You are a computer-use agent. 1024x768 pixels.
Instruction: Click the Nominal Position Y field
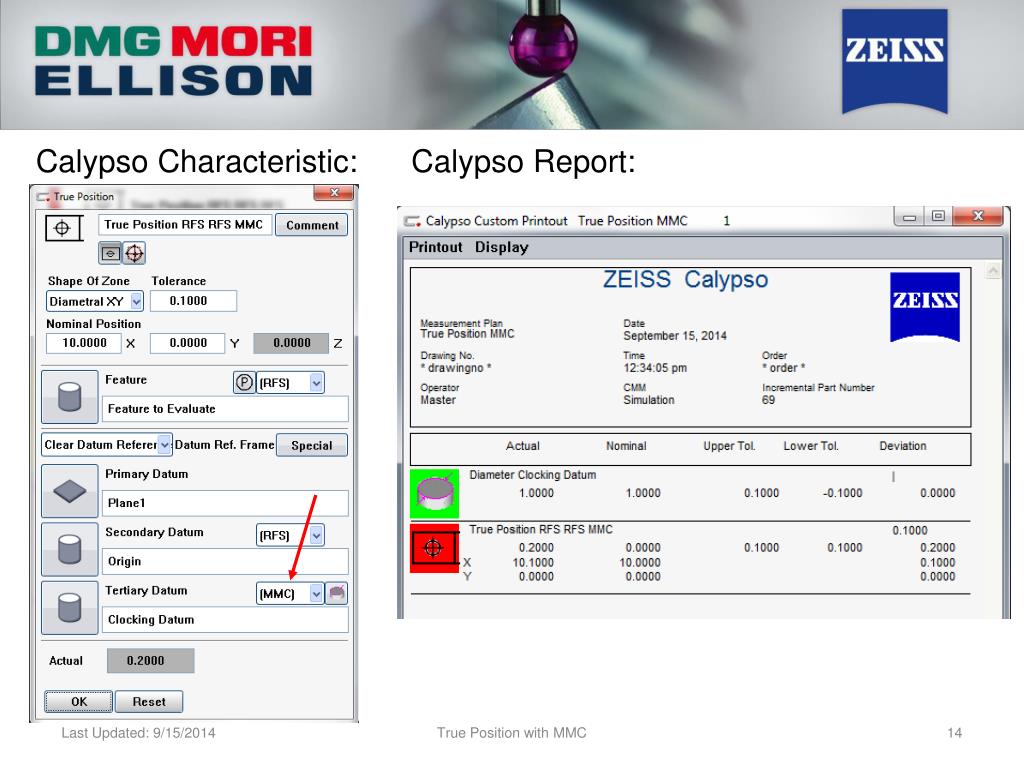187,343
